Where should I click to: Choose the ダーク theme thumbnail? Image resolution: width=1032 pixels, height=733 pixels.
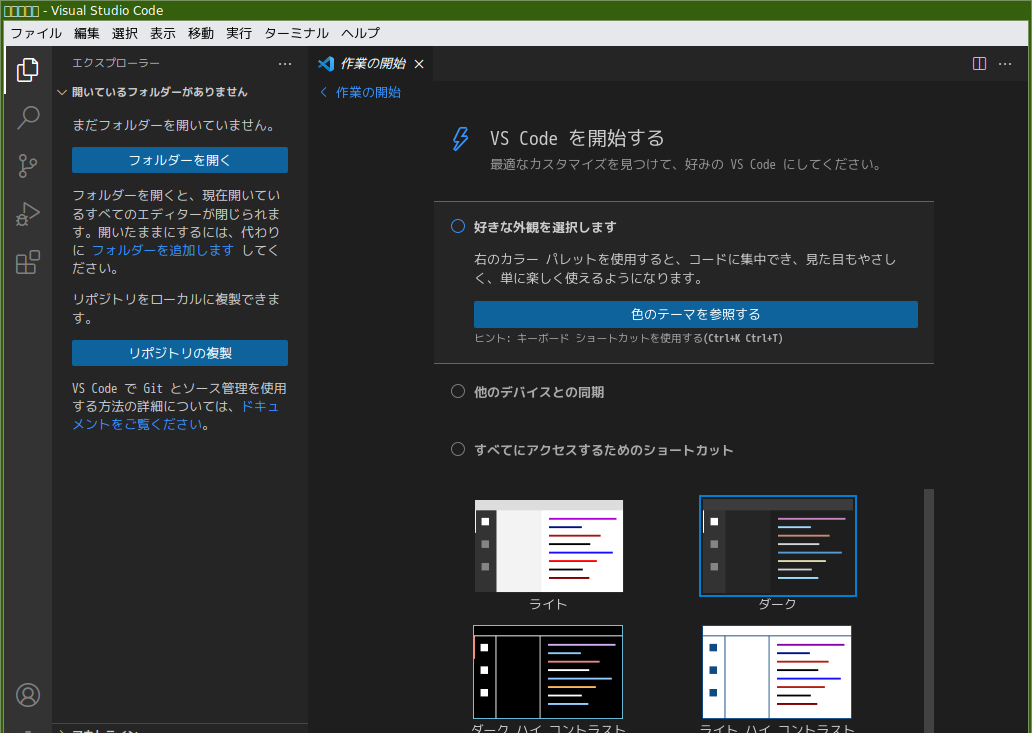(778, 546)
